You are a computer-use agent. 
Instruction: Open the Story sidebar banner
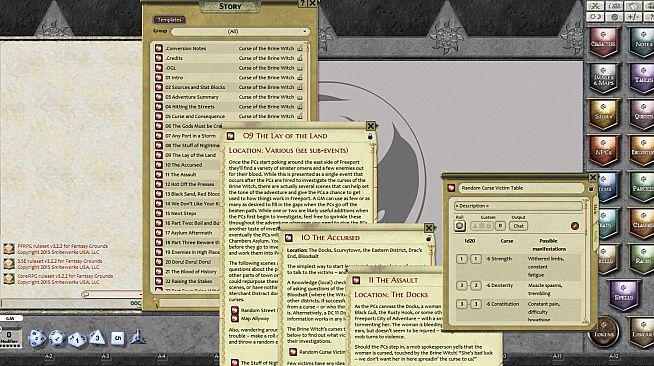coord(603,115)
